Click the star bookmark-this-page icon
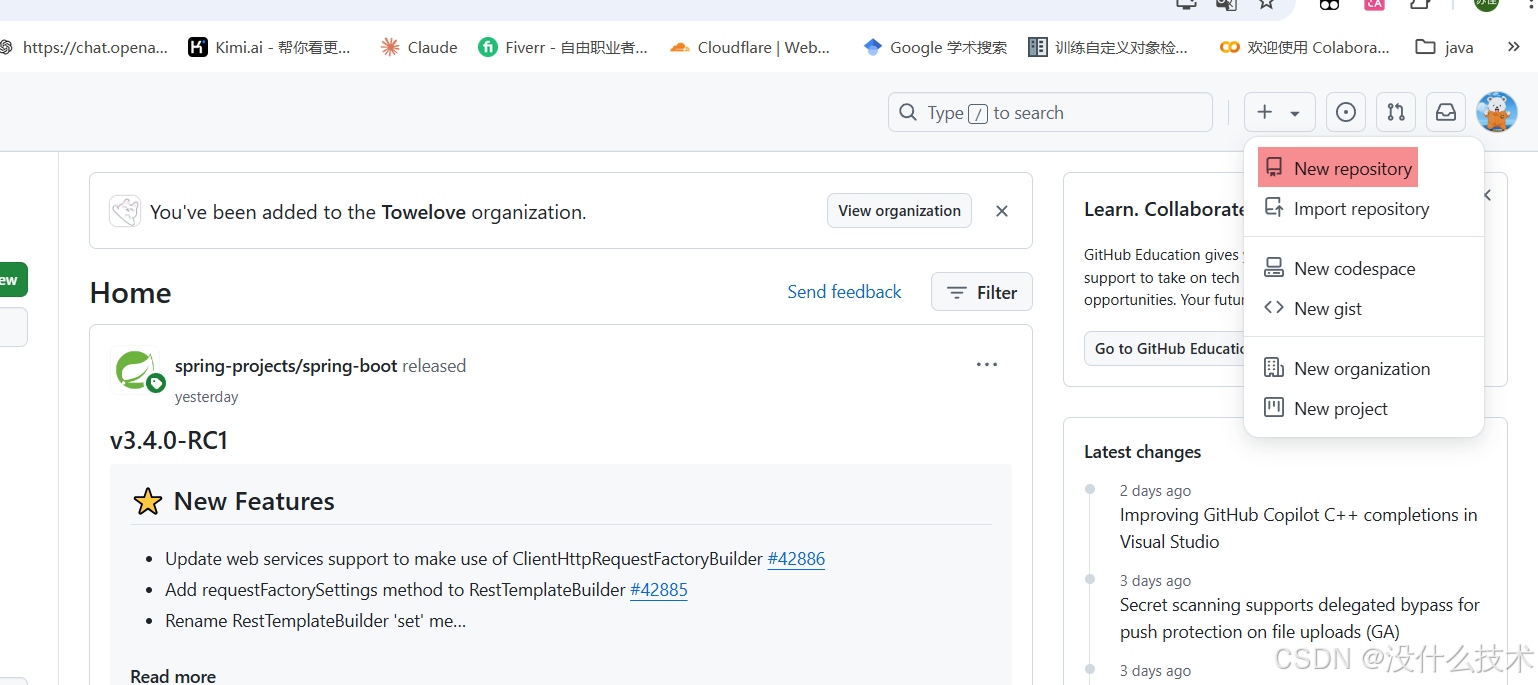This screenshot has width=1538, height=685. (x=1267, y=4)
